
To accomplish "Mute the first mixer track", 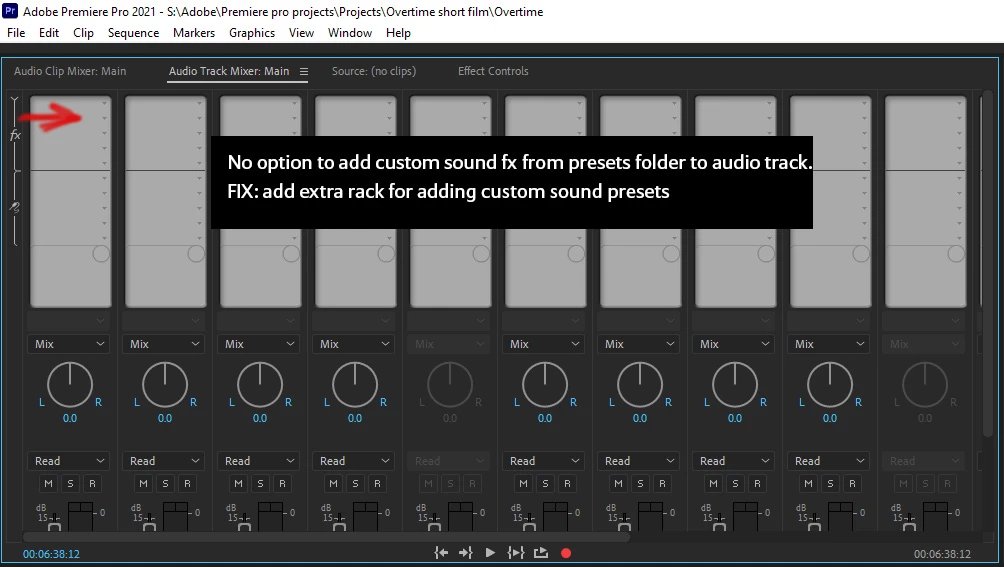I will coord(49,484).
